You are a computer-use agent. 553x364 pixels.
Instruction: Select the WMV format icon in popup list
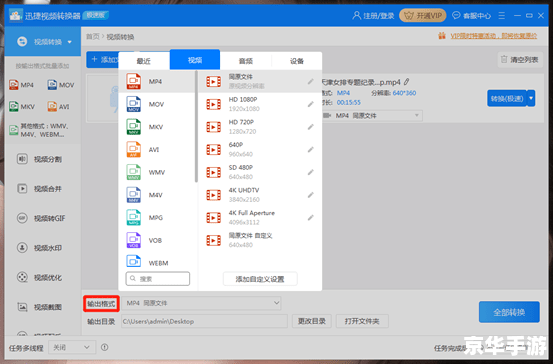[134, 172]
